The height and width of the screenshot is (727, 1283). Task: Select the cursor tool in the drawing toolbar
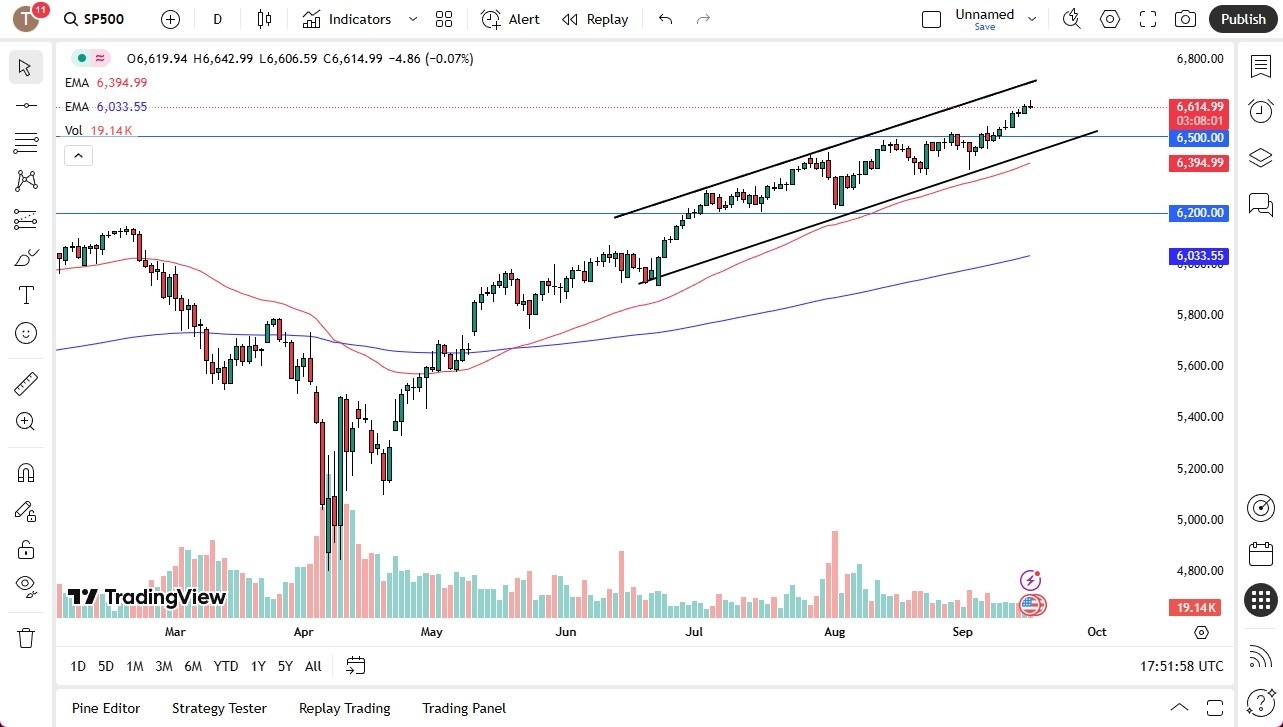click(25, 67)
